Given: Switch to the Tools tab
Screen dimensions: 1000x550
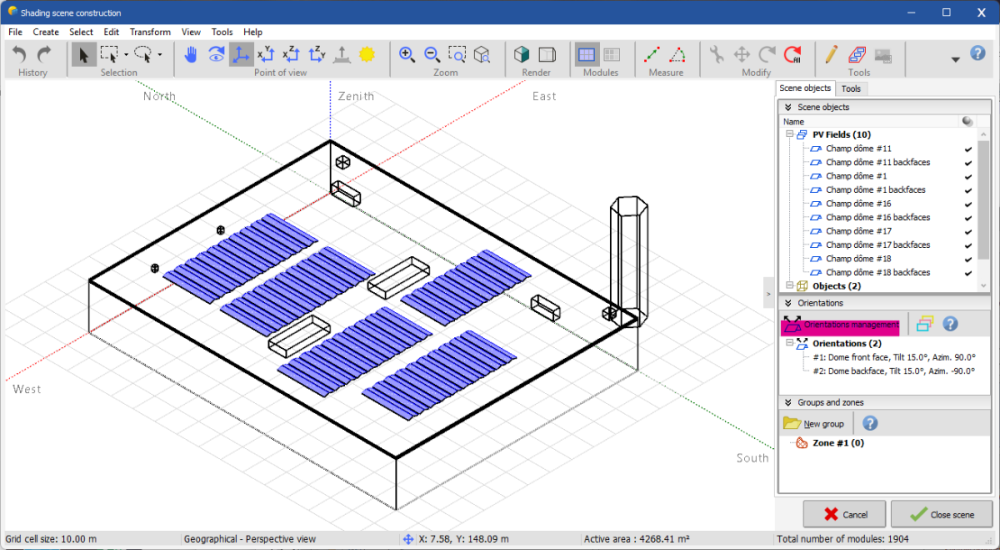Looking at the screenshot, I should (851, 89).
